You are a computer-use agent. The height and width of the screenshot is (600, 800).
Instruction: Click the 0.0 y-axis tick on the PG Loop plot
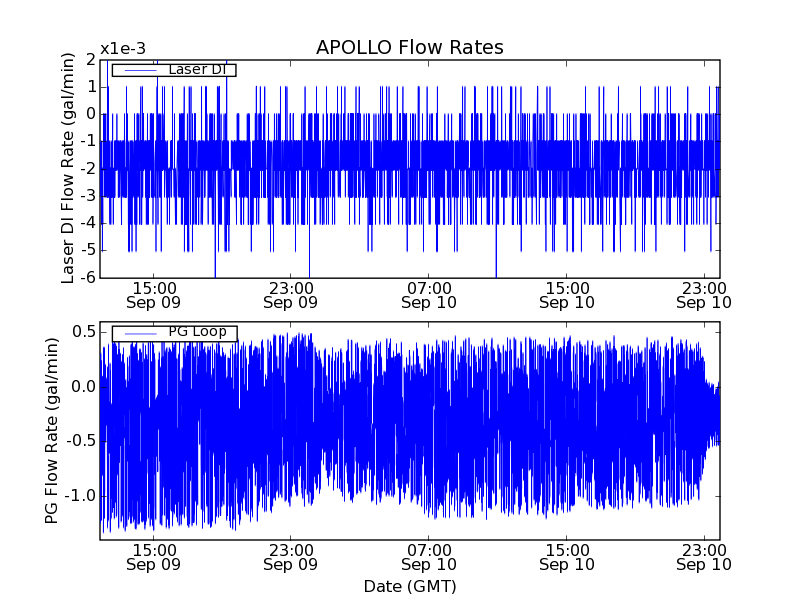(83, 386)
